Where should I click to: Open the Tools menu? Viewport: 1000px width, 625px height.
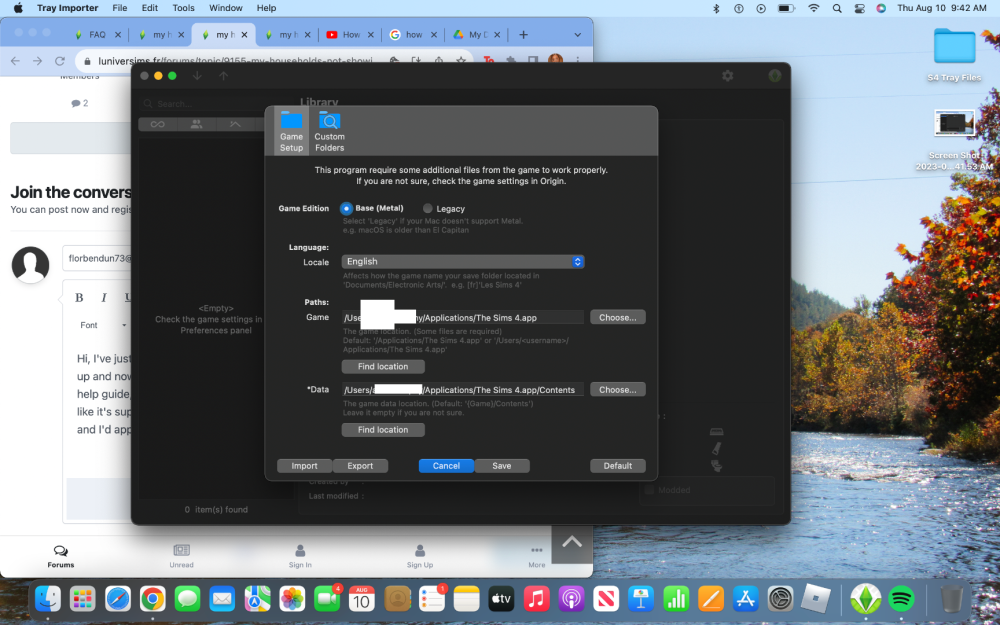click(184, 8)
